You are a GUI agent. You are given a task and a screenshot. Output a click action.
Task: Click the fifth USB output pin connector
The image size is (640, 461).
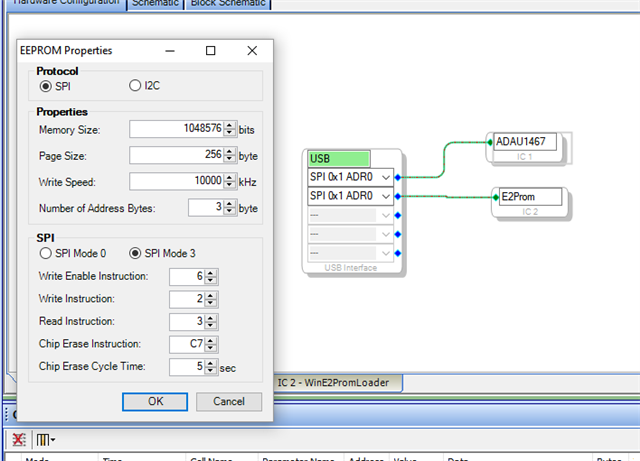pyautogui.click(x=398, y=253)
